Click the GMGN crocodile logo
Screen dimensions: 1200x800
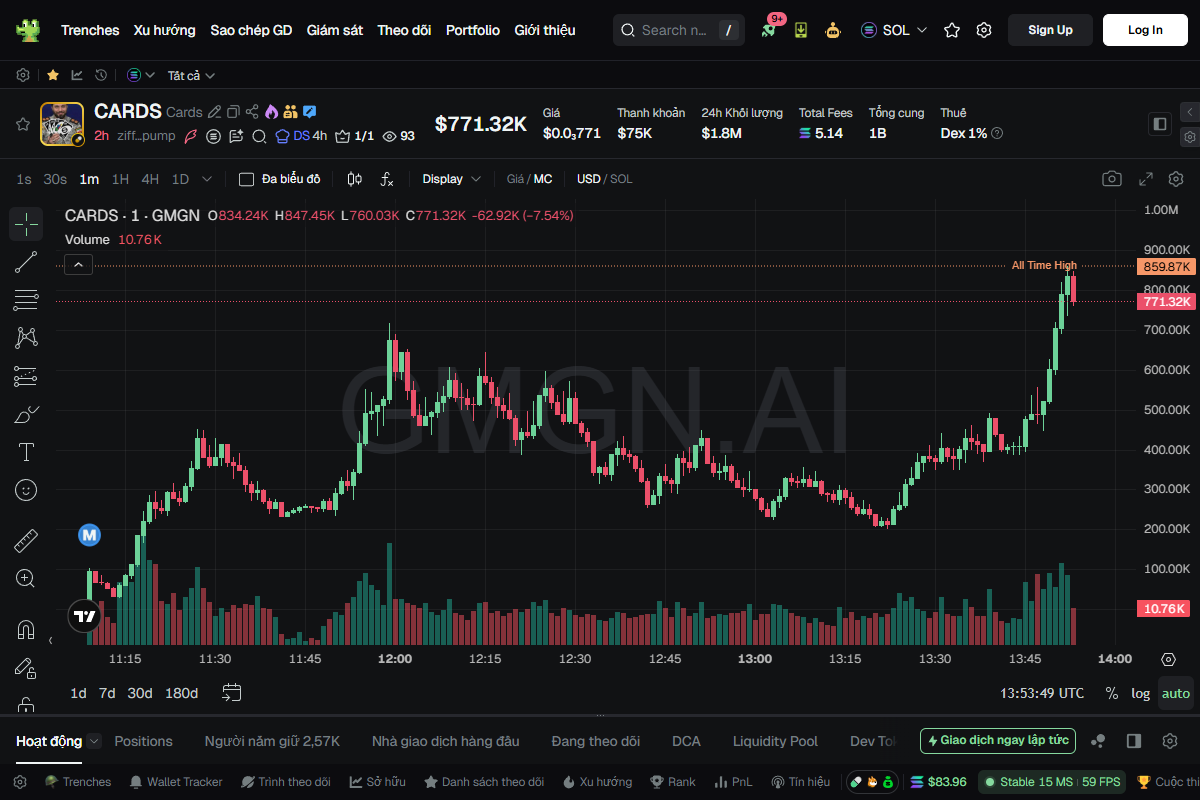point(28,30)
